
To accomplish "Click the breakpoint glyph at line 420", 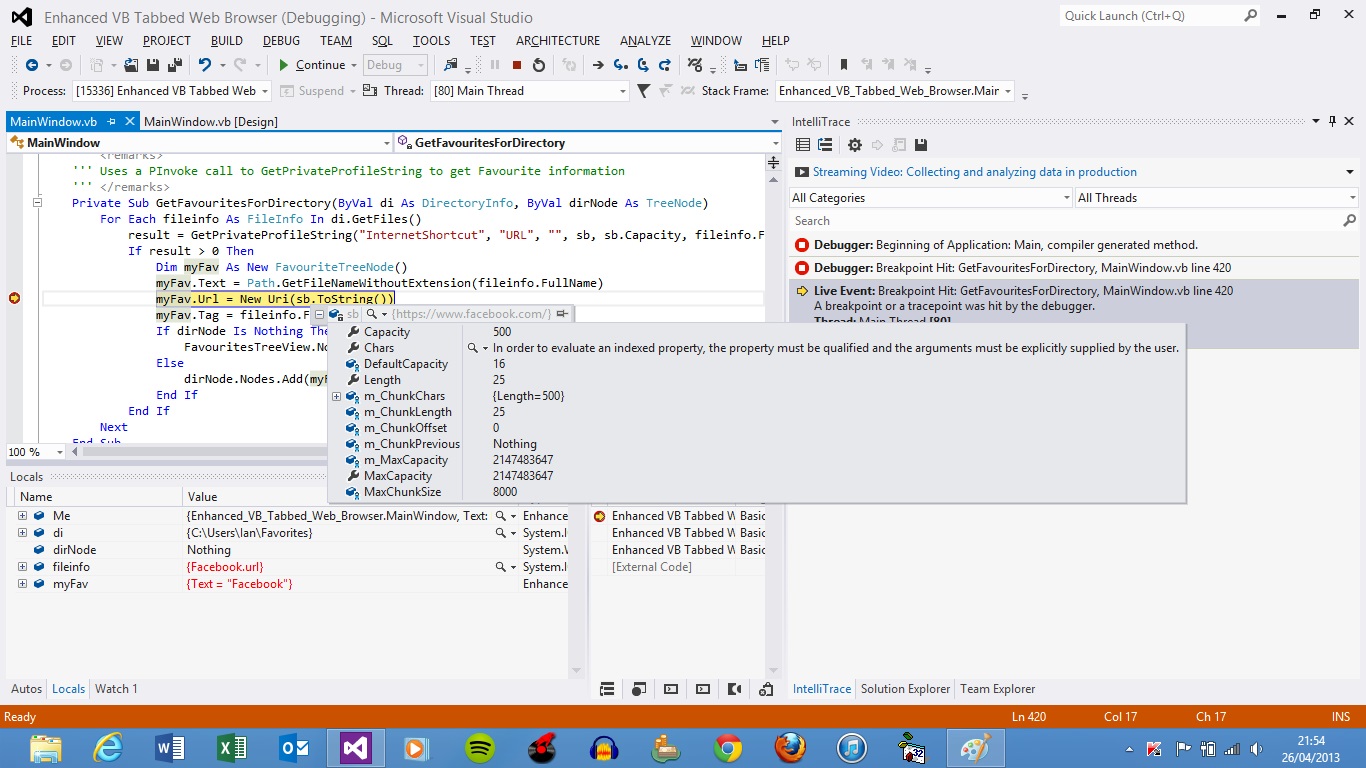I will (x=14, y=298).
